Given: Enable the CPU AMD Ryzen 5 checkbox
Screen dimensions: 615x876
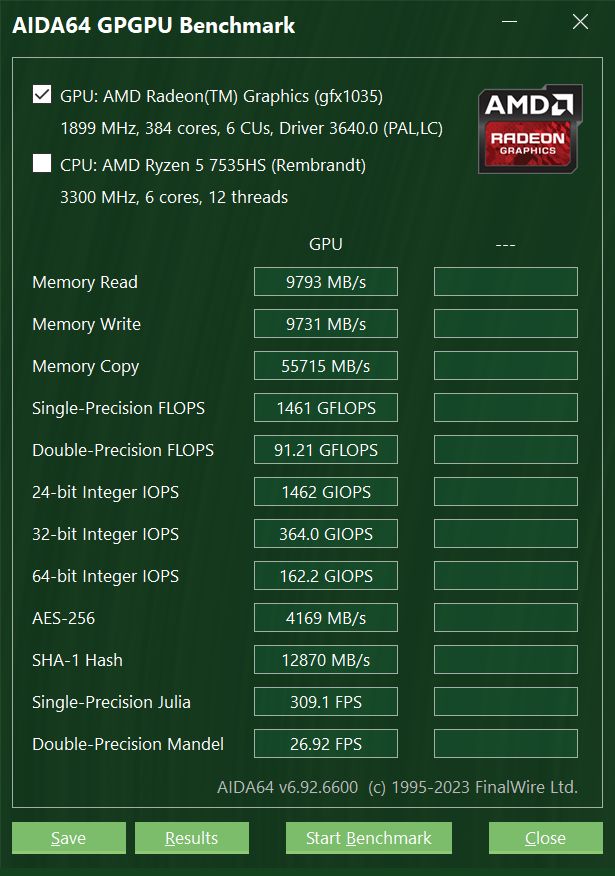Looking at the screenshot, I should point(42,164).
